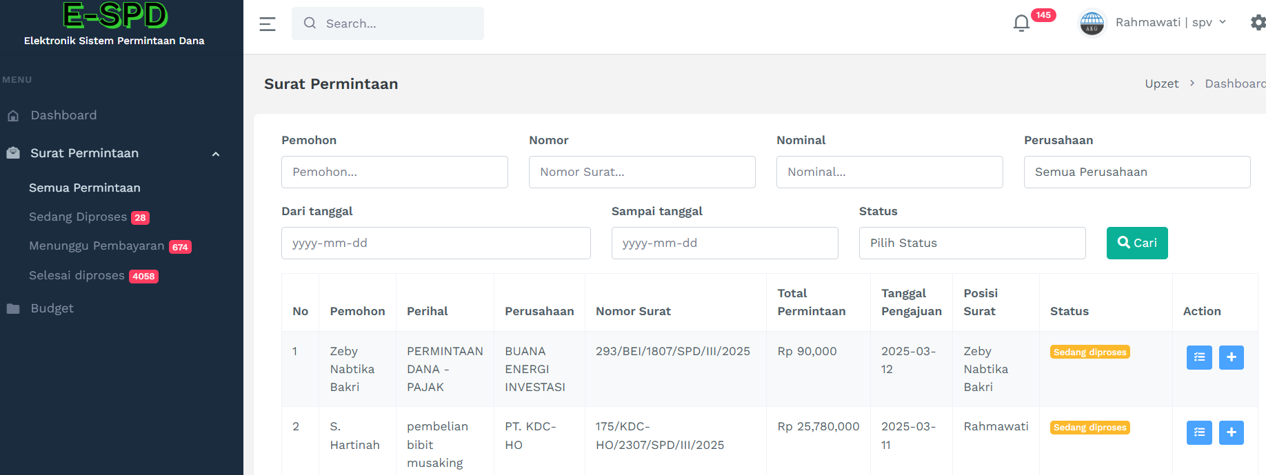The image size is (1275, 475).
Task: Click the user avatar image
Action: point(1092,23)
